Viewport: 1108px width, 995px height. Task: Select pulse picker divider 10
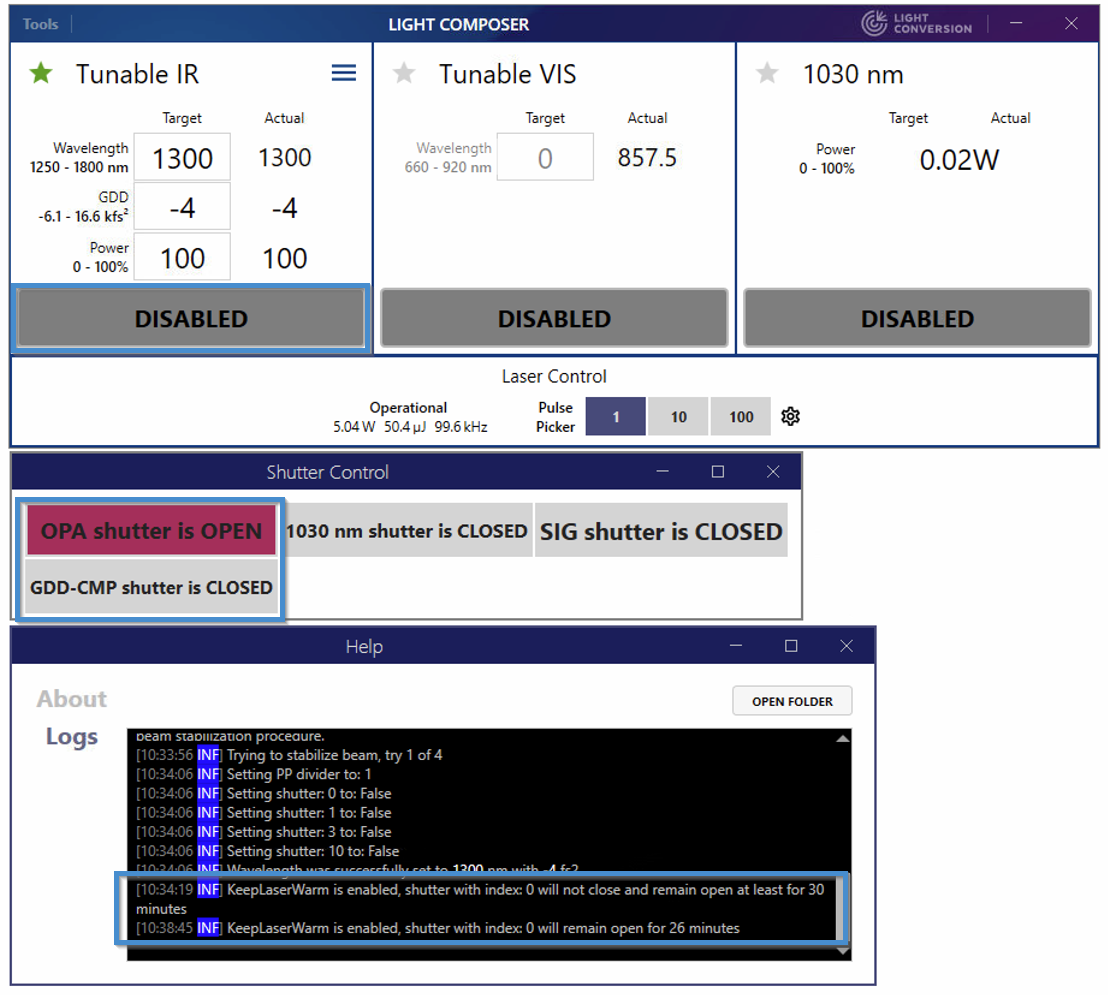(x=678, y=416)
